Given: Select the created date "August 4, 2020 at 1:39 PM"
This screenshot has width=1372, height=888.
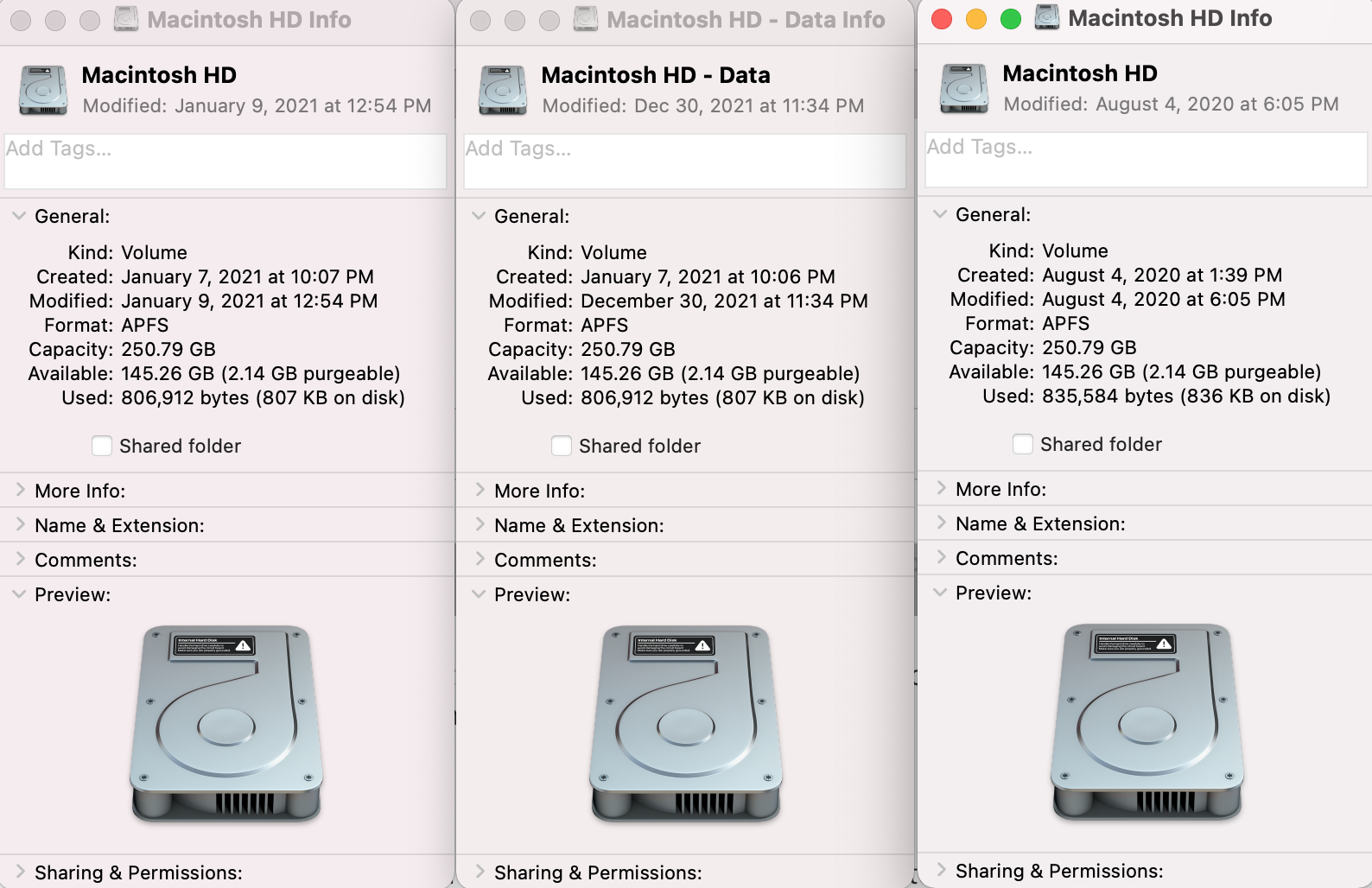Looking at the screenshot, I should pos(1162,276).
